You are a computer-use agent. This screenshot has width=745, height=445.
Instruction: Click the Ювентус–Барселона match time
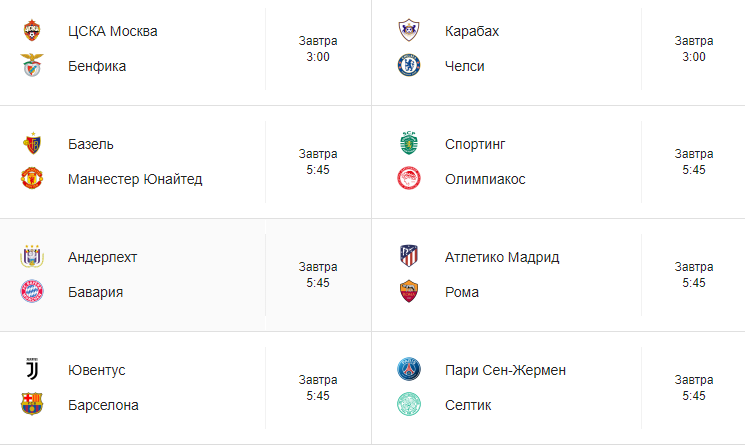318,396
